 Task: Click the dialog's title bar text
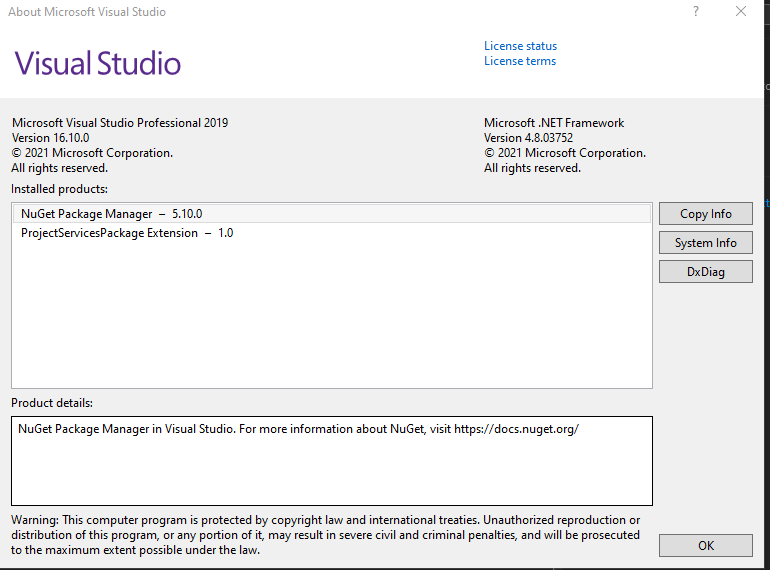click(x=87, y=12)
